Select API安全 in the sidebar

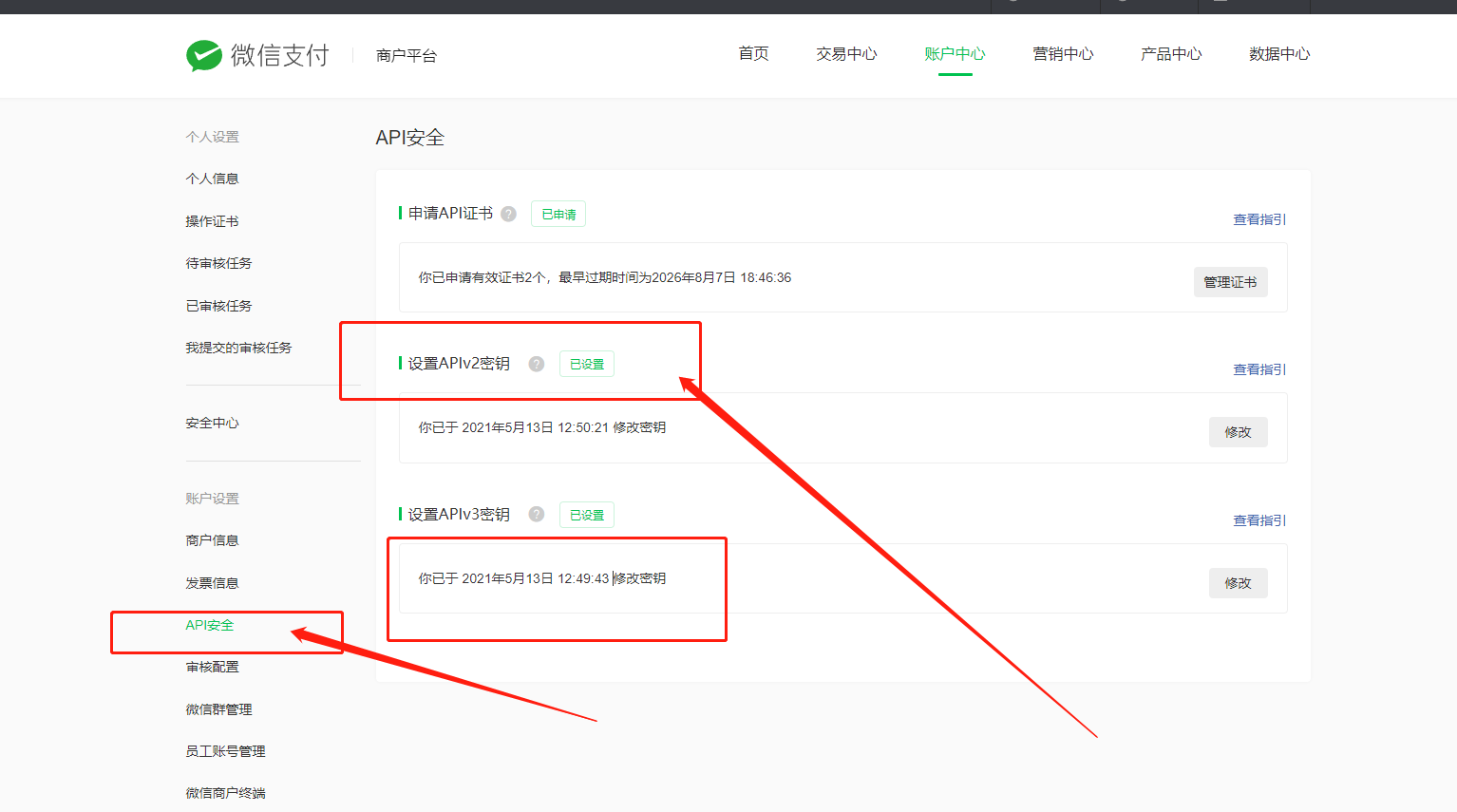pyautogui.click(x=210, y=625)
